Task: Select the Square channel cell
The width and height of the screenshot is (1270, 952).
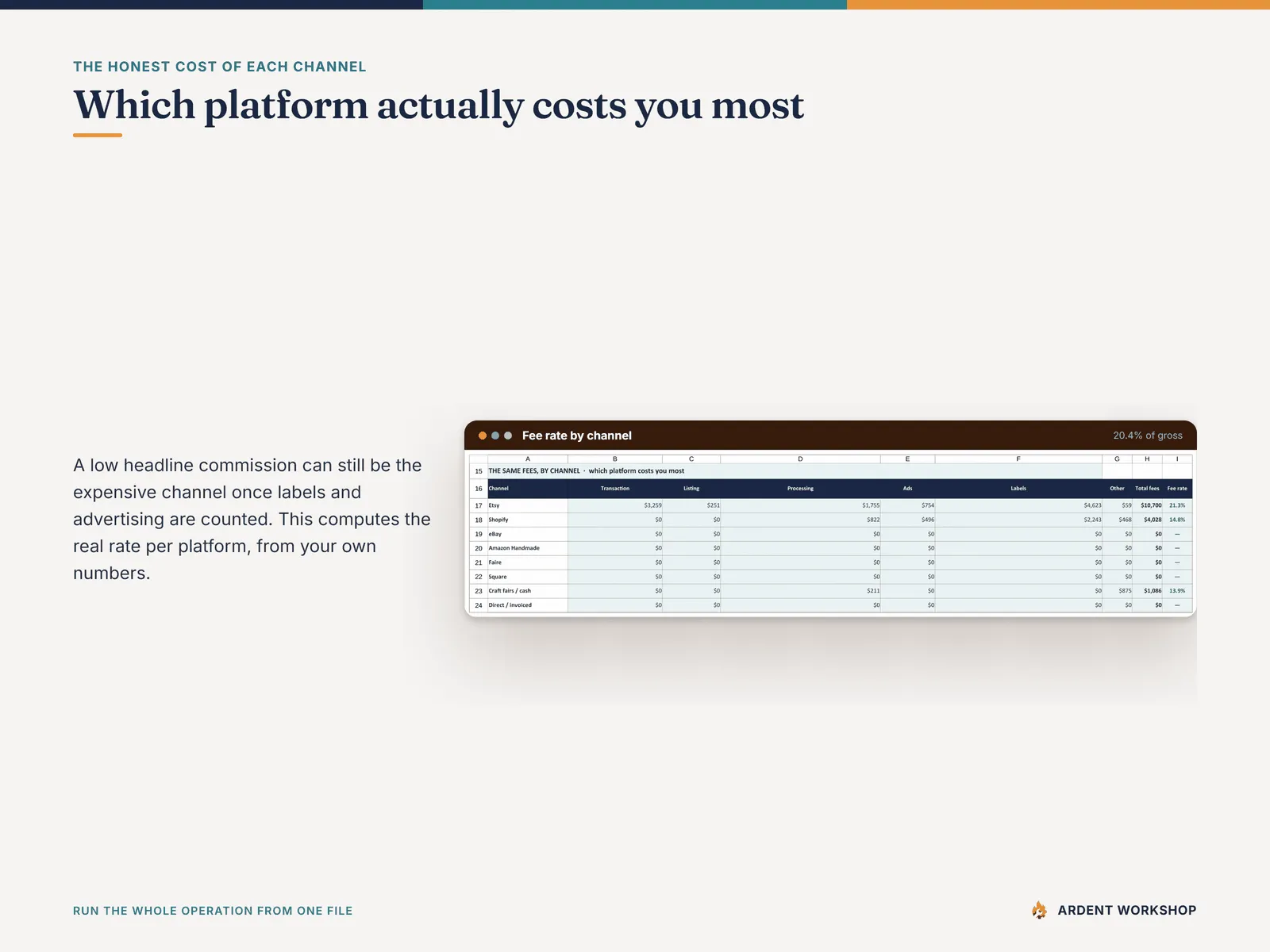Action: coord(528,577)
